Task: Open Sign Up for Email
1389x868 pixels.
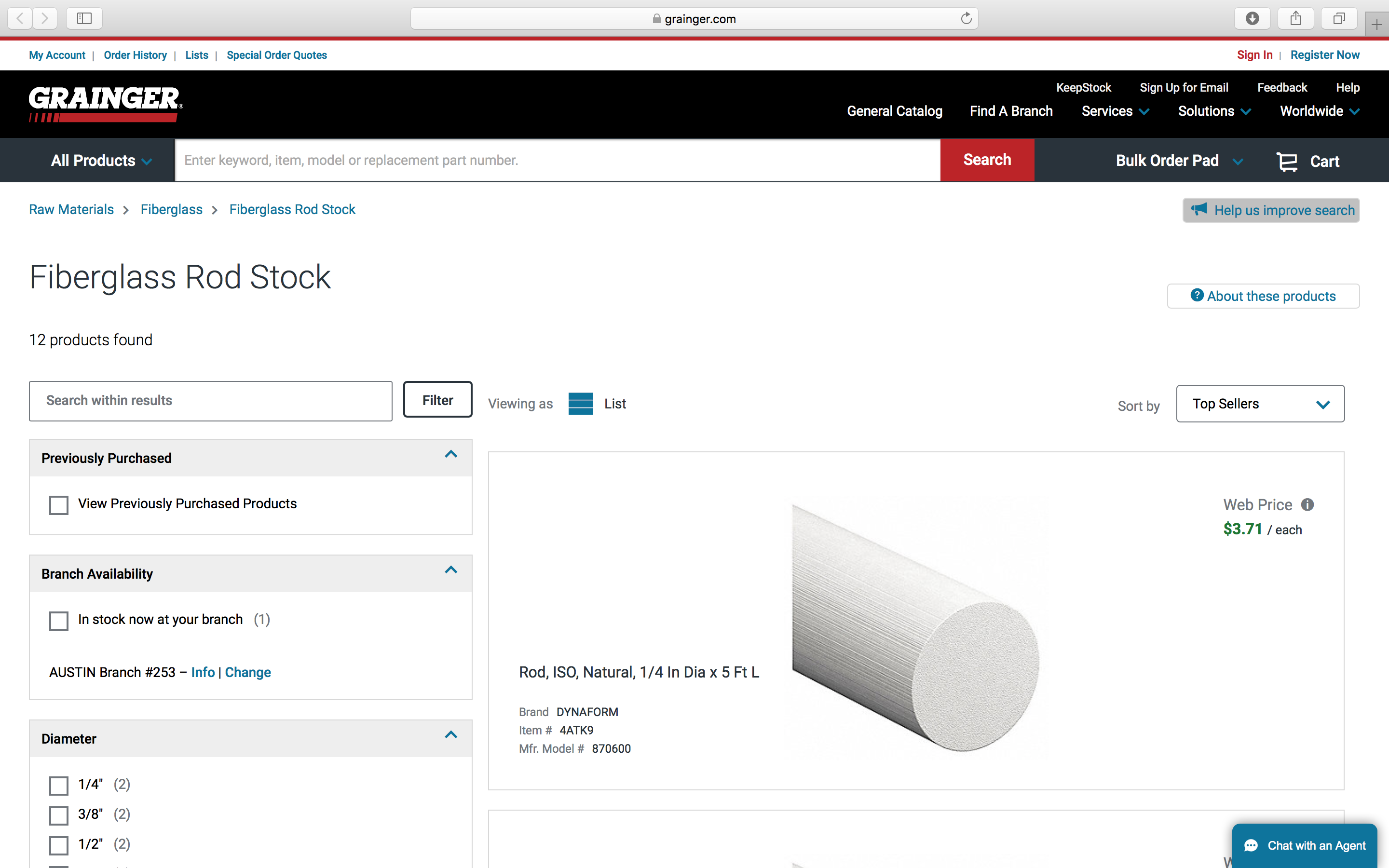Action: click(x=1184, y=87)
